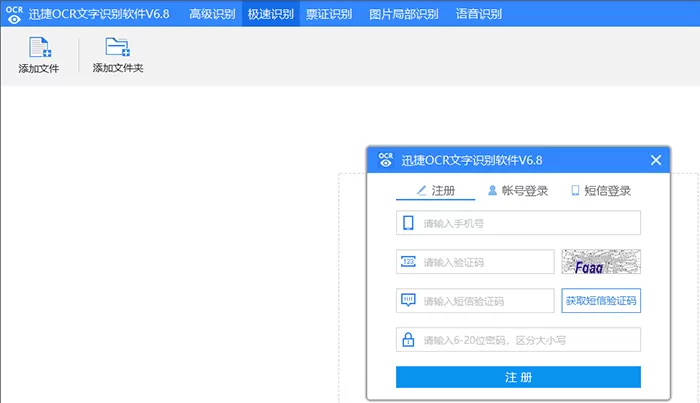Screen dimensions: 700x403
Task: Click the 迅捷OCR文字识别软件V6.8 main window title
Action: pyautogui.click(x=99, y=14)
